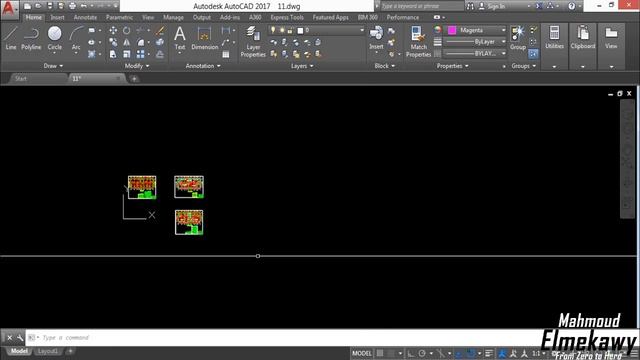The width and height of the screenshot is (640, 360).
Task: Click the Erase tool icon
Action: coord(160,31)
